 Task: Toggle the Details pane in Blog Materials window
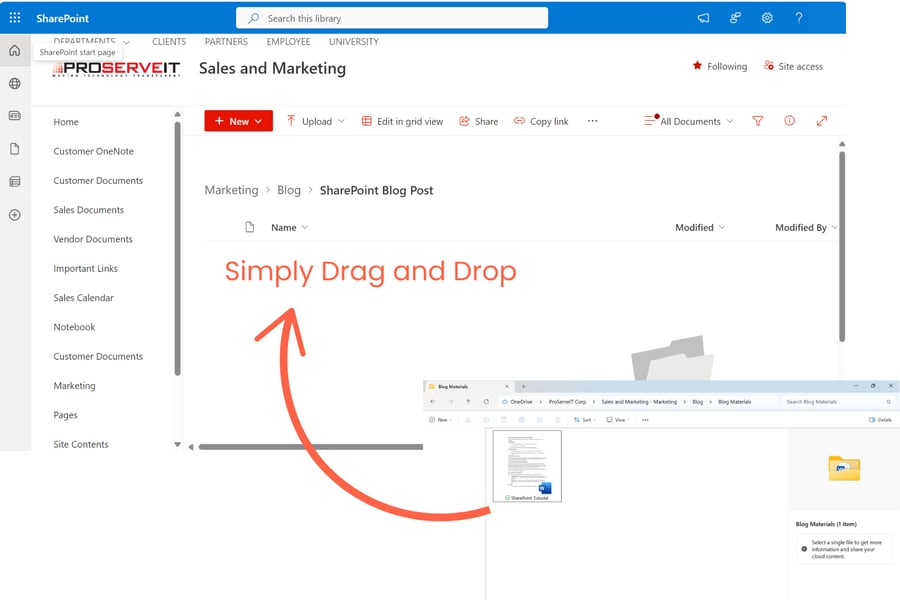pos(880,420)
